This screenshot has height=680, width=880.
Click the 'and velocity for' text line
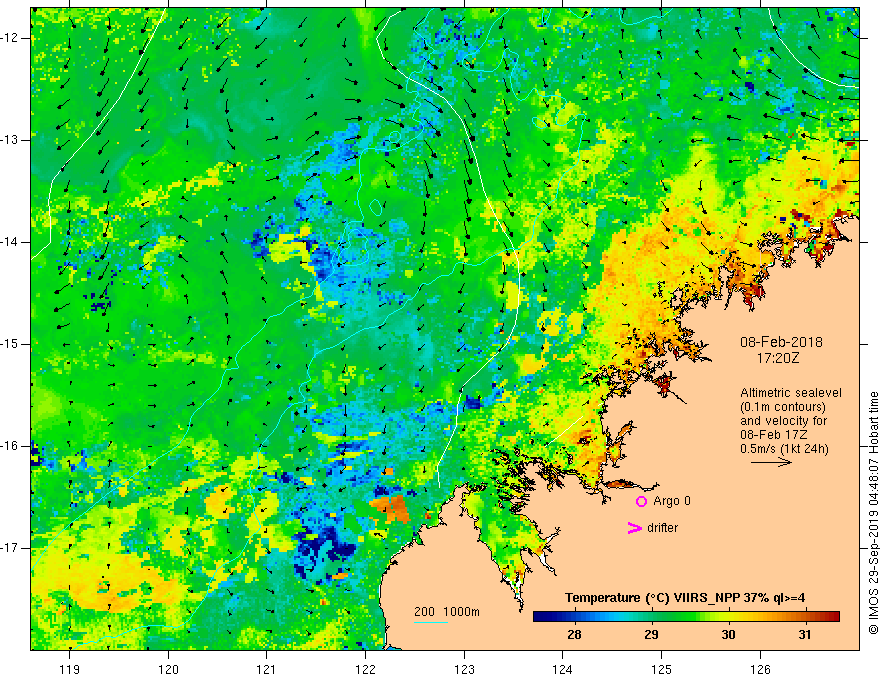coord(783,421)
